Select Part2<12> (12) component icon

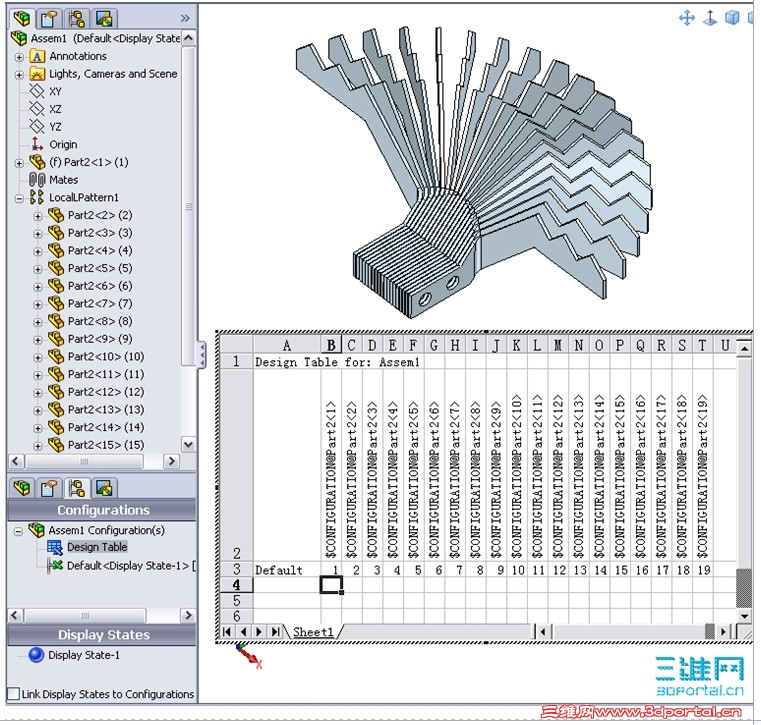[x=56, y=392]
